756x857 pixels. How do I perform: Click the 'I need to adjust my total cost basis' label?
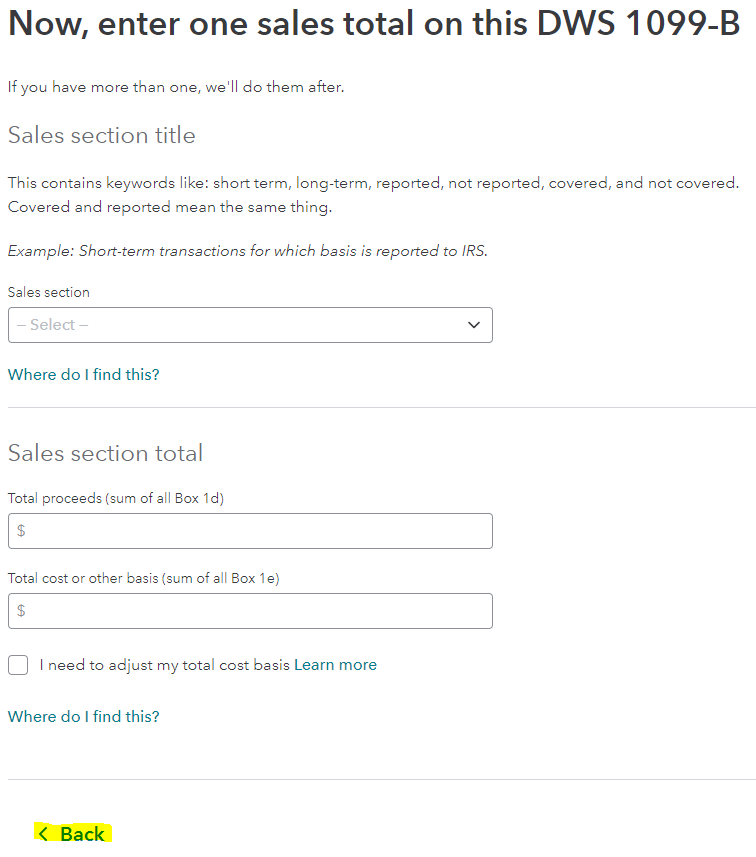coord(164,665)
